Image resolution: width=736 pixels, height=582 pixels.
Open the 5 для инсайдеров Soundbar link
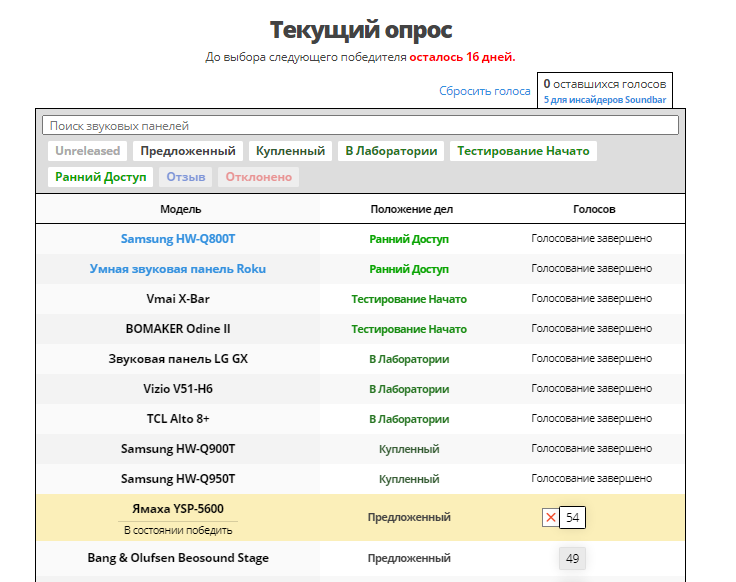tap(604, 100)
